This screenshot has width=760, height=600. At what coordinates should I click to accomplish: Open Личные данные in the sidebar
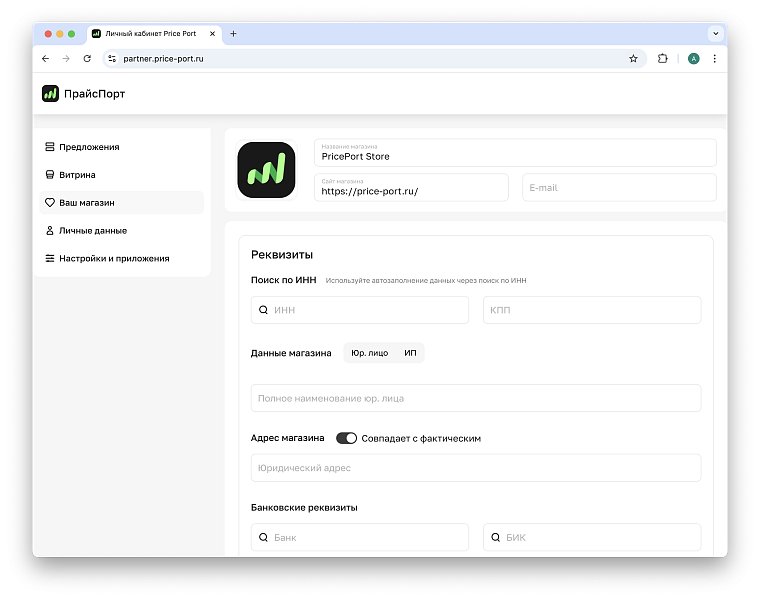[92, 231]
